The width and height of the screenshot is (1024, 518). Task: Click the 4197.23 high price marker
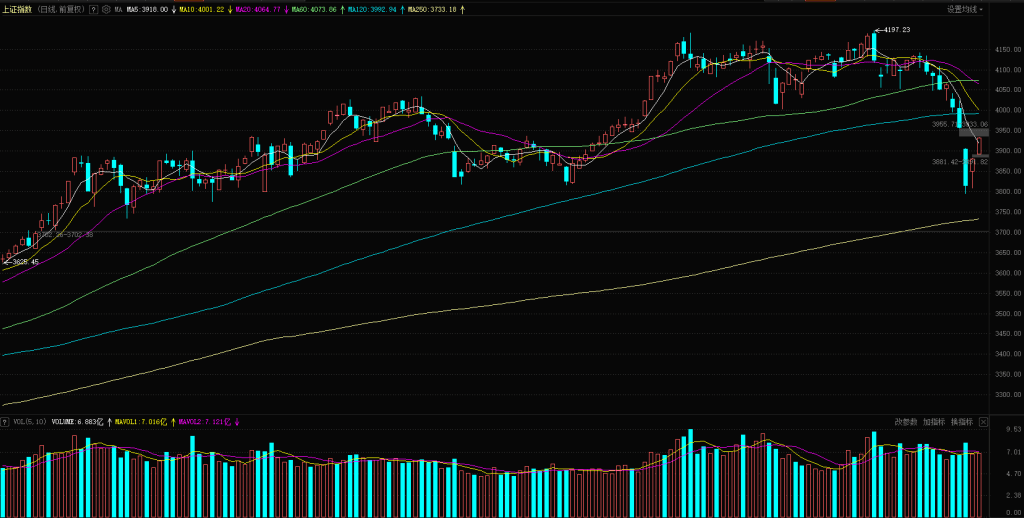pos(893,30)
